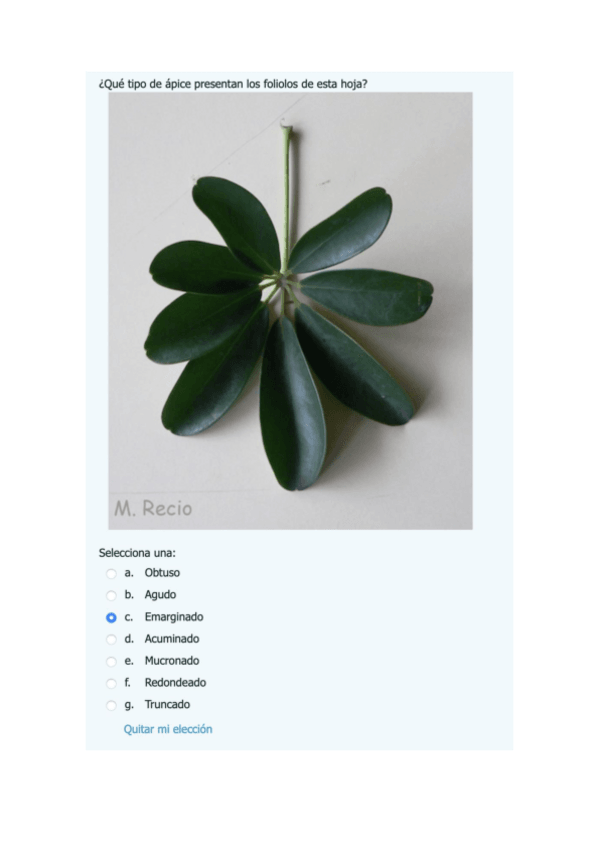Click the word Agudo in answer list
The width and height of the screenshot is (599, 848).
[x=160, y=595]
